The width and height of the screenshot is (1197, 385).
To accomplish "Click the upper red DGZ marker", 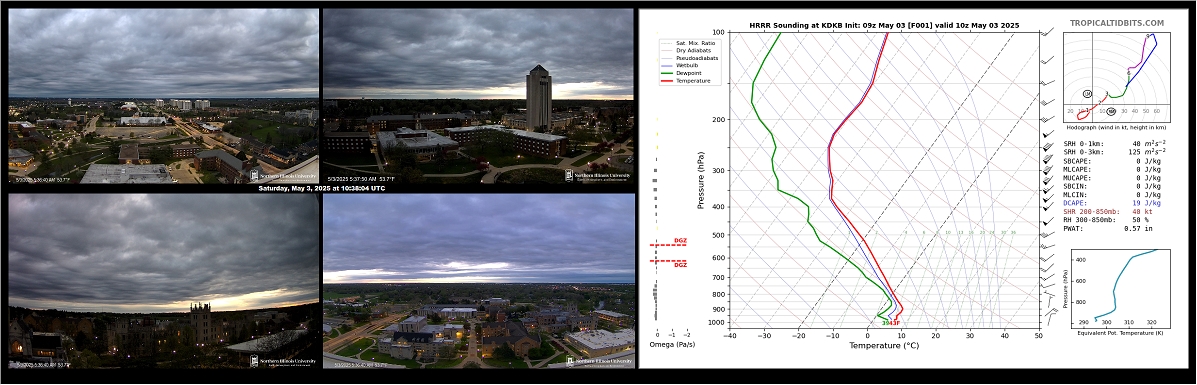I will point(669,243).
